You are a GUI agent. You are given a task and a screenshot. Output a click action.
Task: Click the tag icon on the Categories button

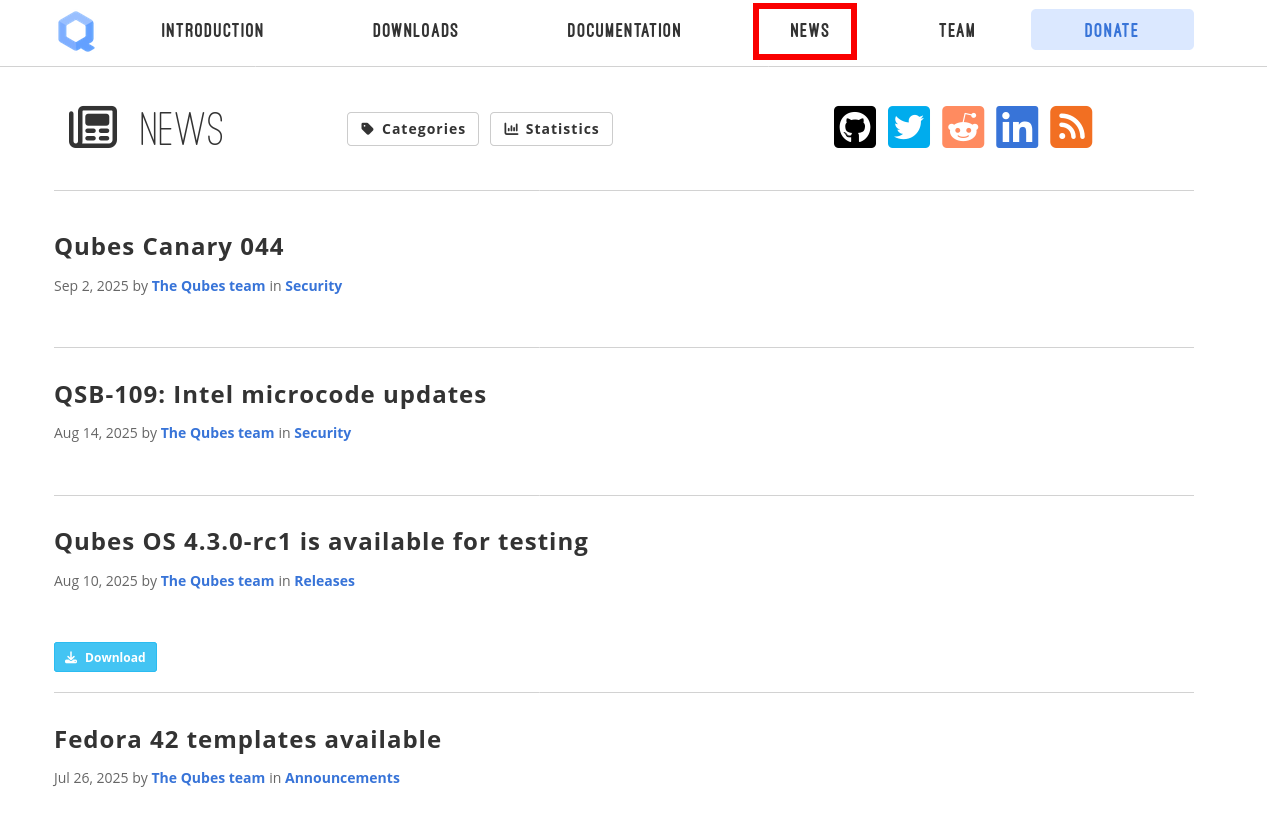coord(367,128)
